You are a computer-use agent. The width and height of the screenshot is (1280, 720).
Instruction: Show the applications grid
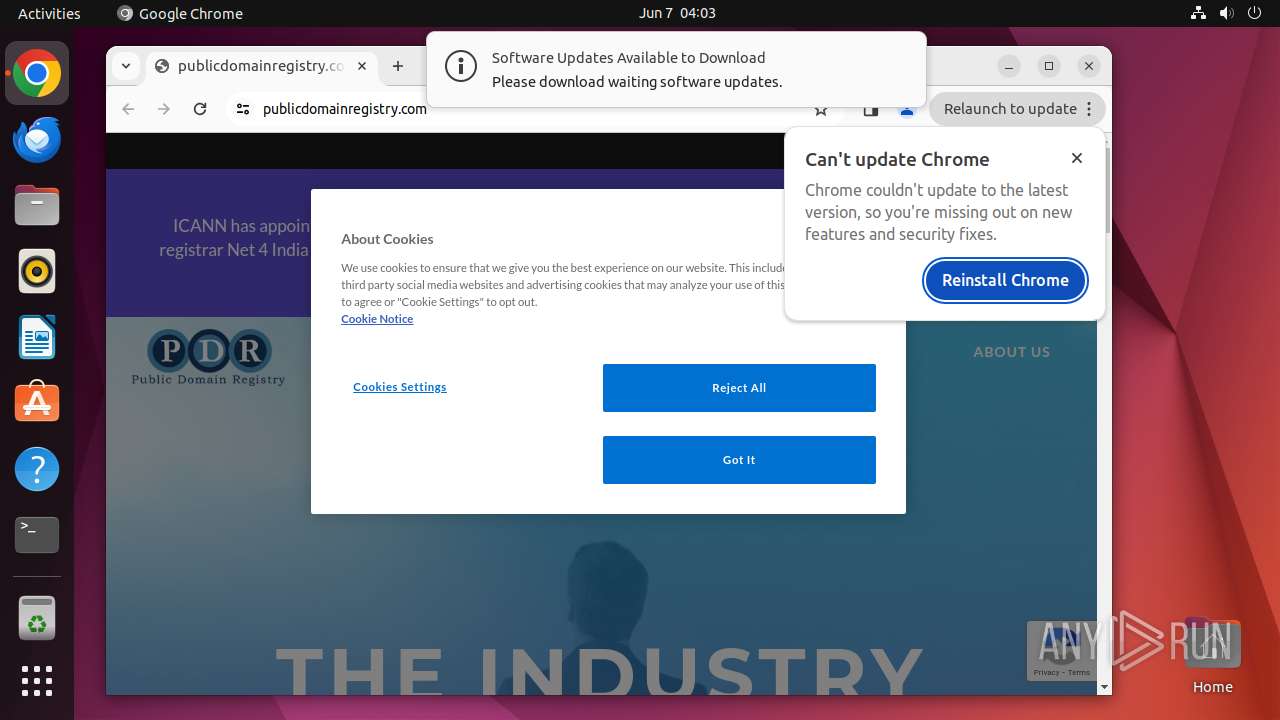pos(37,681)
